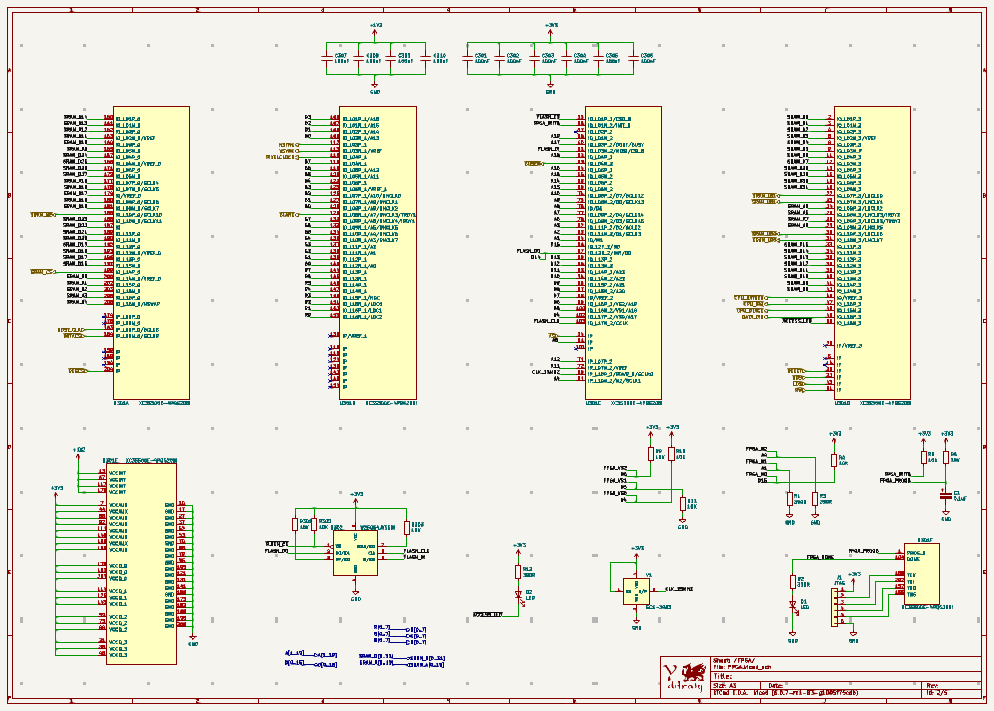
Task: Click the FPGA_PROGB label at PROG_B pin
Action: (863, 551)
